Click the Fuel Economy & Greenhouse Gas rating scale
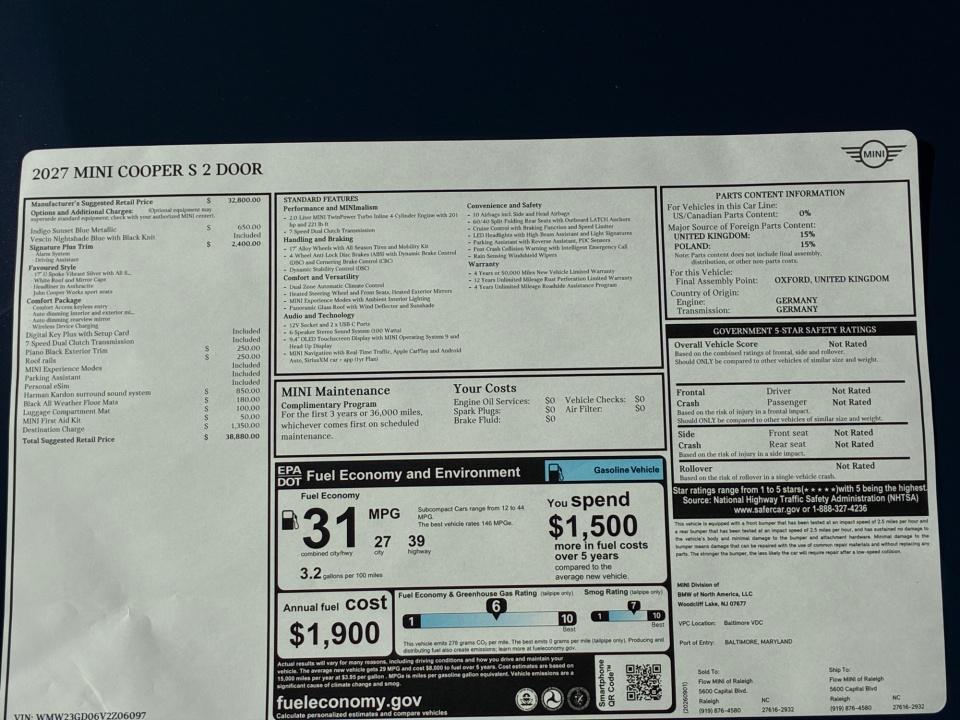This screenshot has width=960, height=720. click(x=490, y=620)
